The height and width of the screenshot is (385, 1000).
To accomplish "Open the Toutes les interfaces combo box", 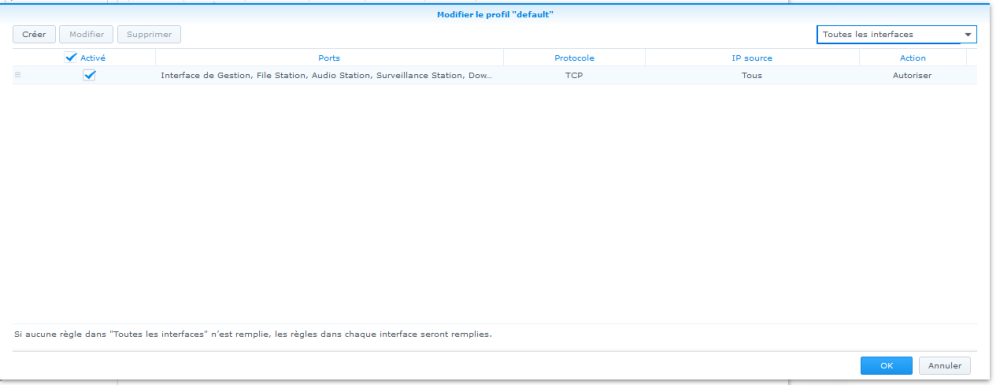I will (x=896, y=34).
